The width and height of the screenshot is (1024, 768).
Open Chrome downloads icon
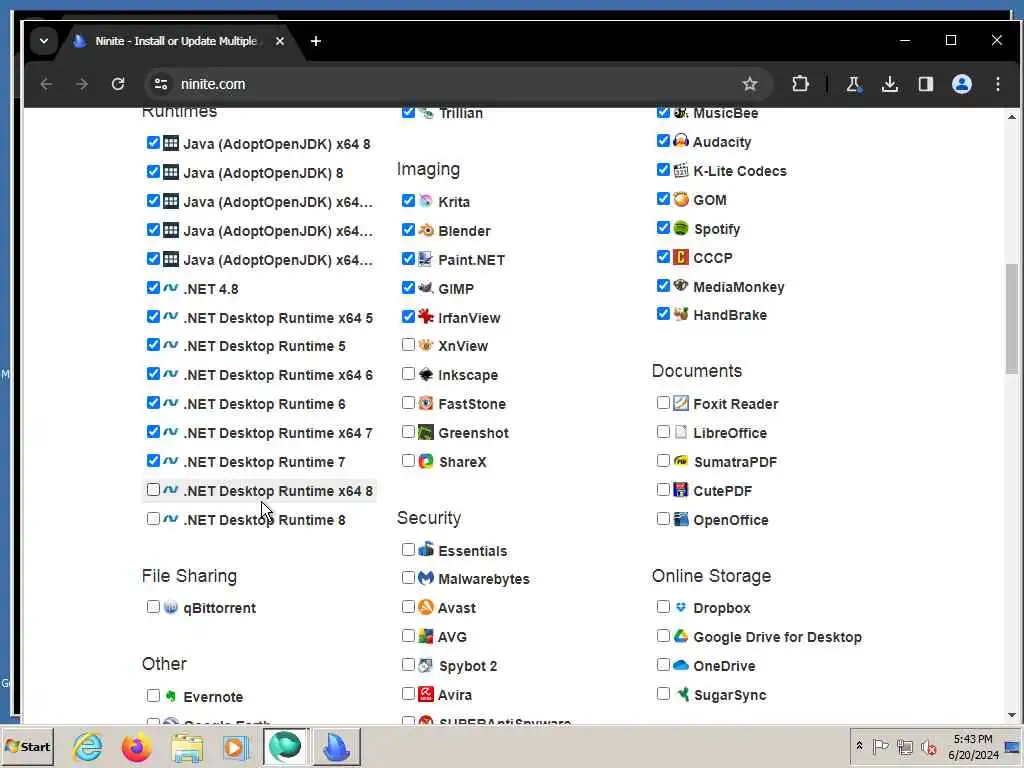click(889, 84)
